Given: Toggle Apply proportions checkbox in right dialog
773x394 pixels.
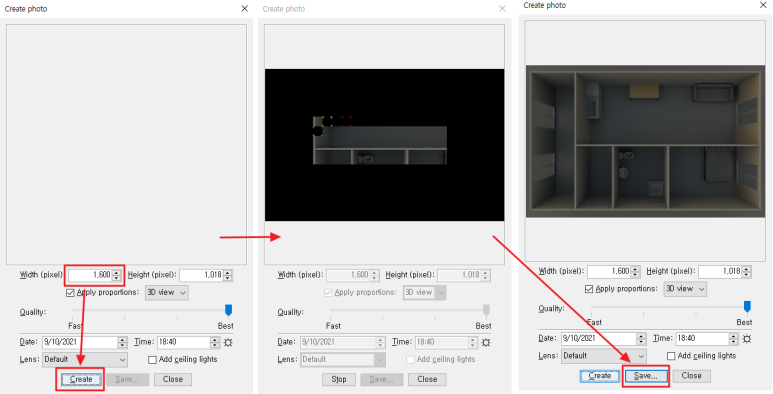Looking at the screenshot, I should click(x=589, y=289).
